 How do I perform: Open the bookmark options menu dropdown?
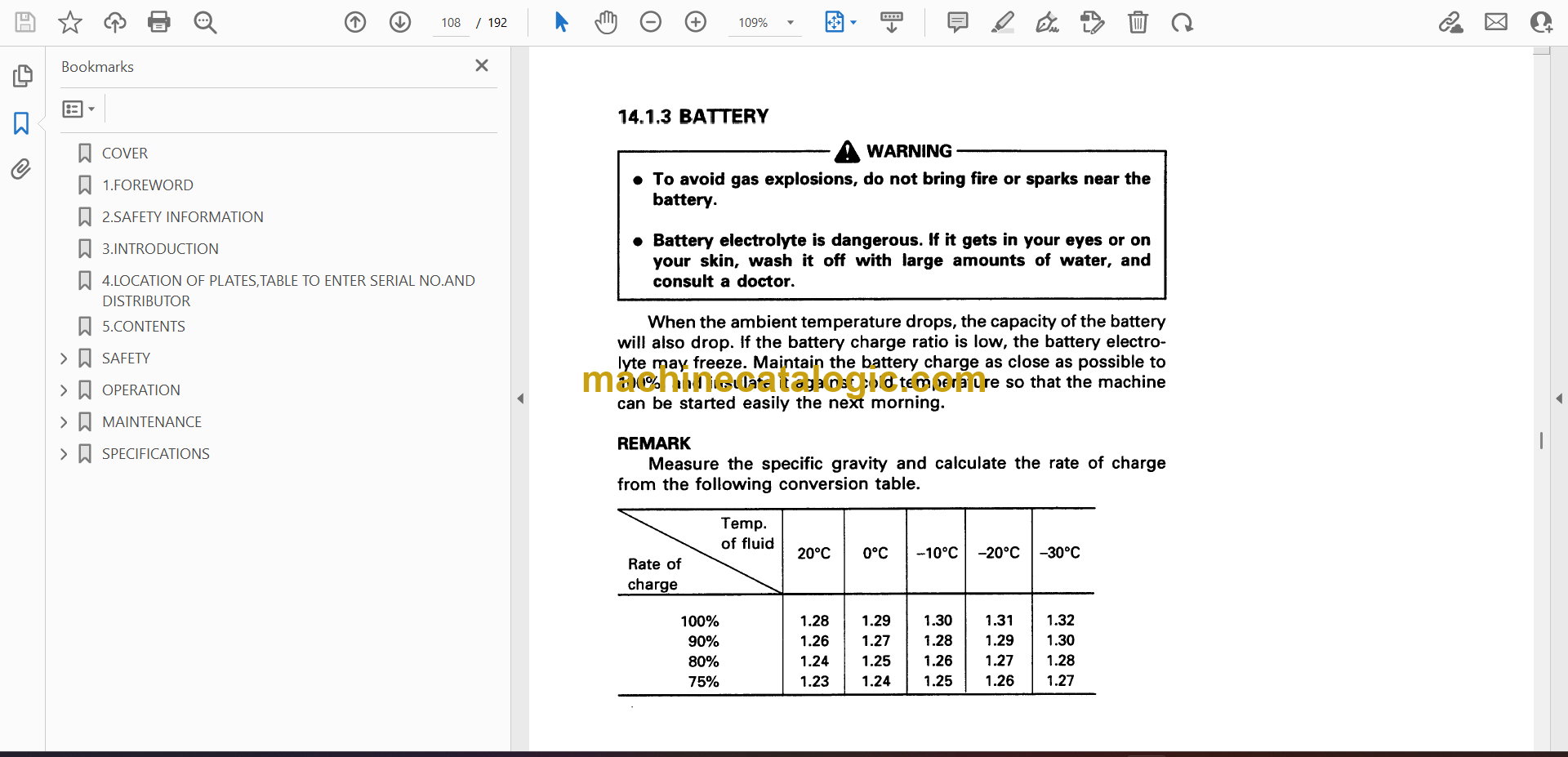click(x=78, y=109)
